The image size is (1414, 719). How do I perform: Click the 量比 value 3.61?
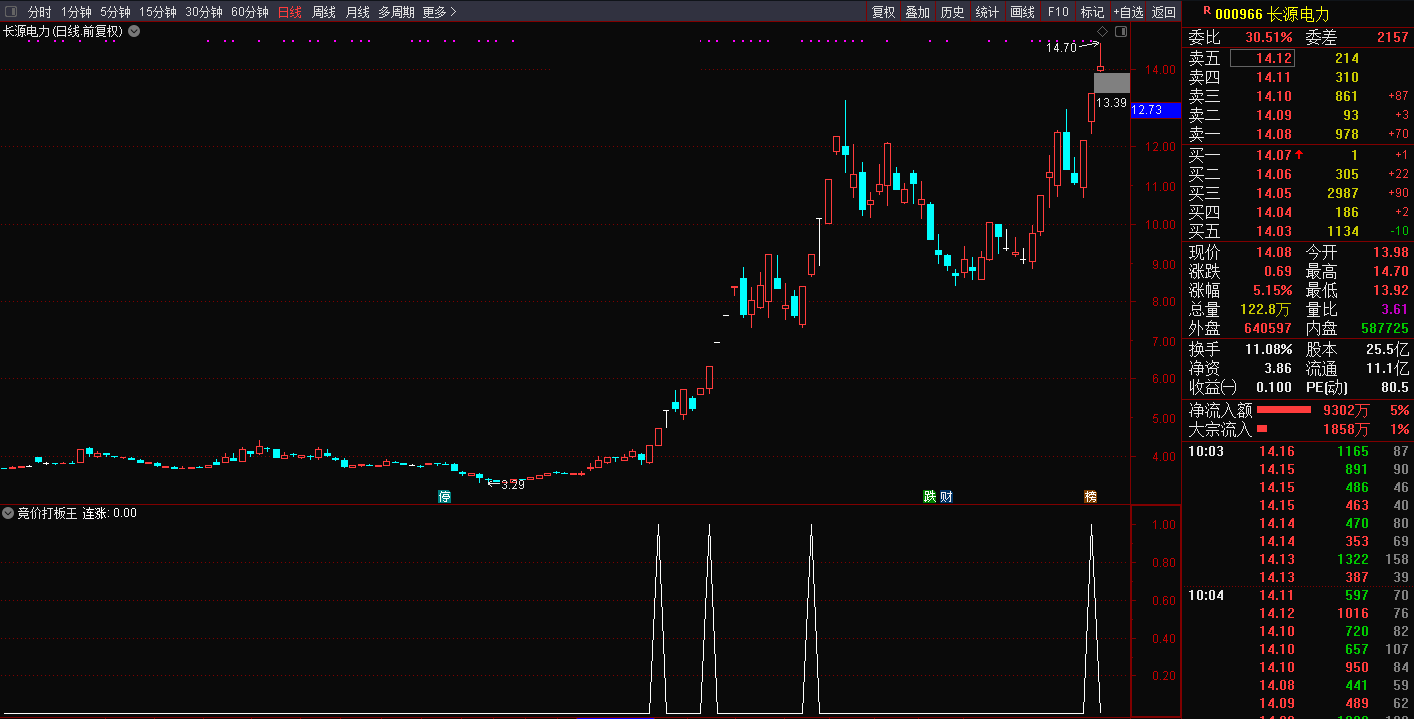coord(1395,310)
